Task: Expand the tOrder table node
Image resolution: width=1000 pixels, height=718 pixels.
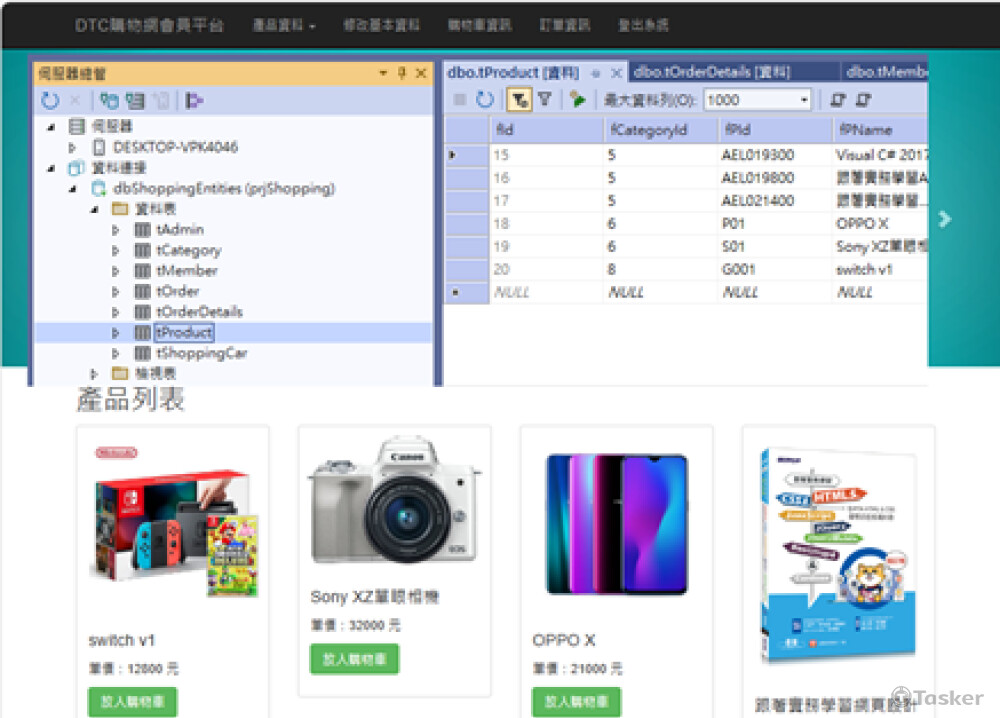Action: pos(115,291)
